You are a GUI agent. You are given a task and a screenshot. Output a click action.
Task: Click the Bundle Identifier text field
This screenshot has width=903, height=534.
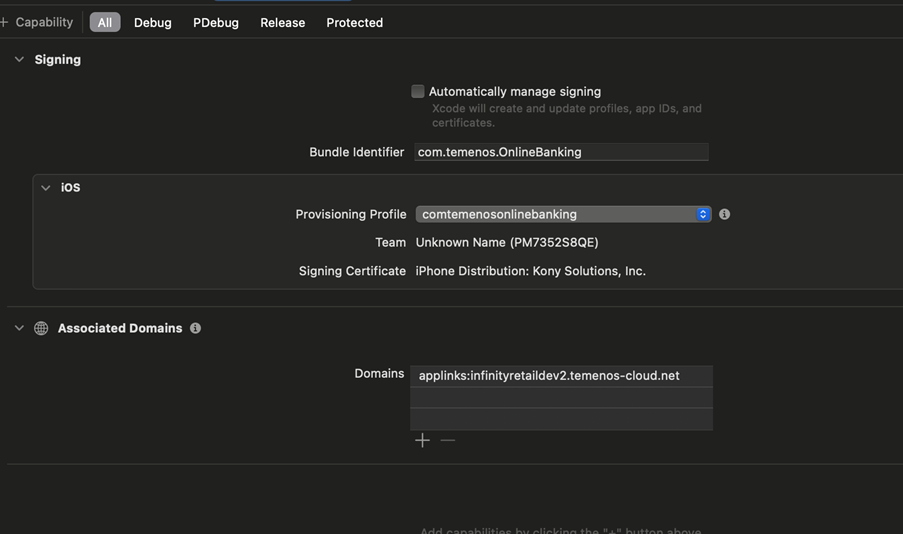pyautogui.click(x=561, y=152)
